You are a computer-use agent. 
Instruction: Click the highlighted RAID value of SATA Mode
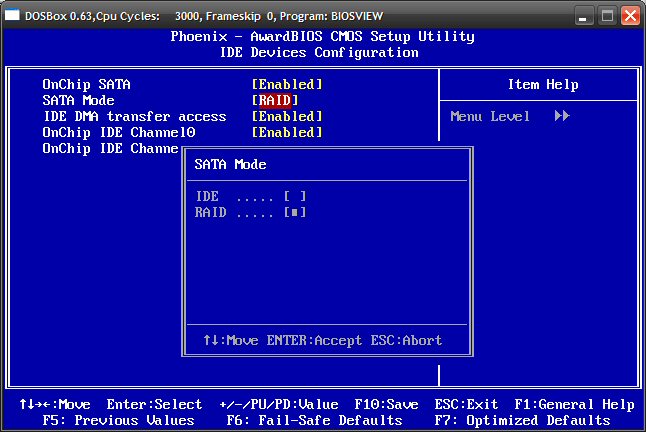[275, 100]
